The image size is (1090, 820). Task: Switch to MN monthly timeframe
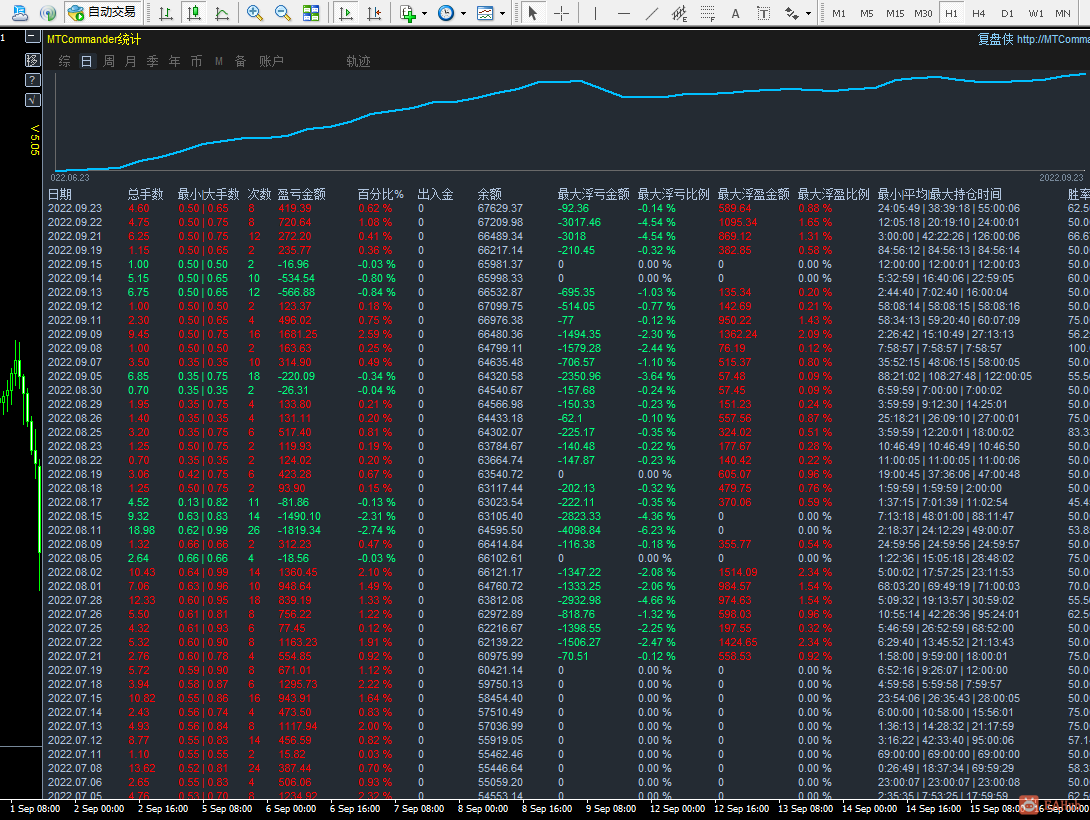point(1063,13)
